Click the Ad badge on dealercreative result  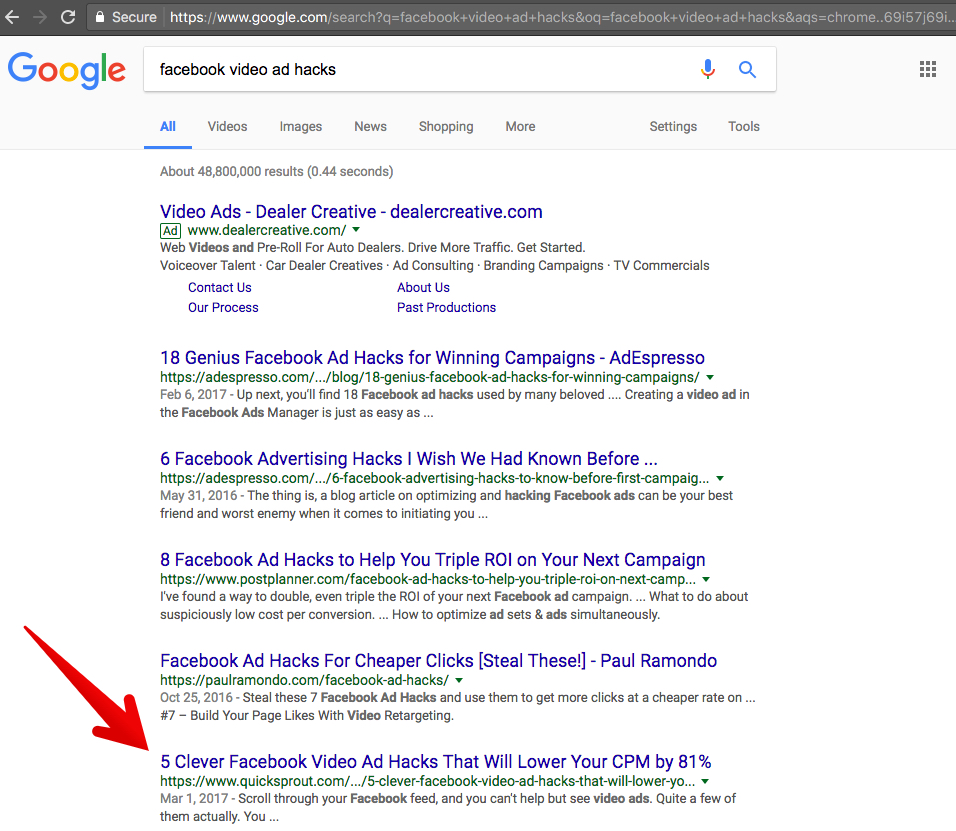(170, 230)
